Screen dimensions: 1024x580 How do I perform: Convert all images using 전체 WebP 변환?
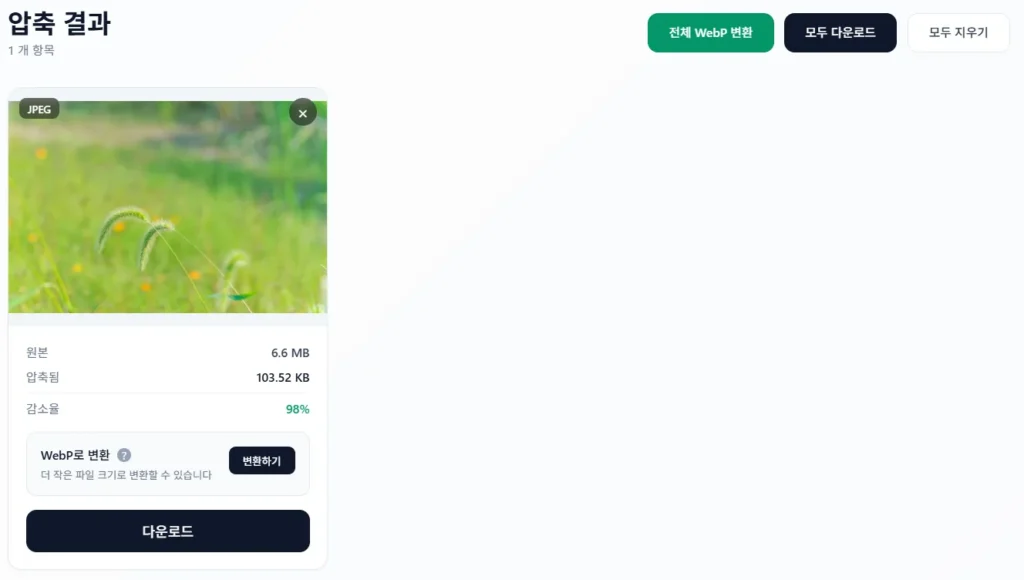tap(711, 33)
